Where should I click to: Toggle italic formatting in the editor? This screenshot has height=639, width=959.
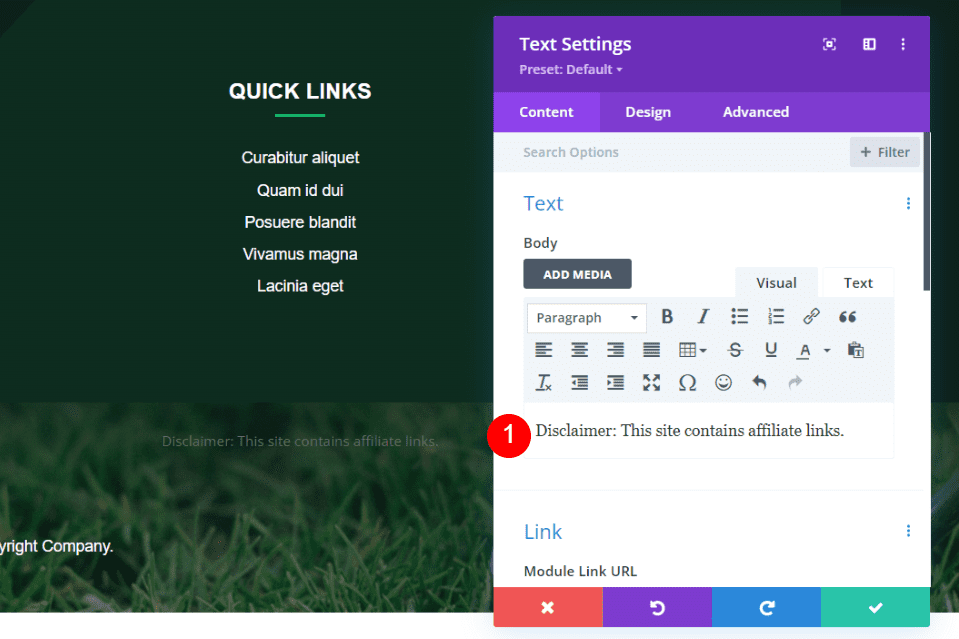coord(703,316)
